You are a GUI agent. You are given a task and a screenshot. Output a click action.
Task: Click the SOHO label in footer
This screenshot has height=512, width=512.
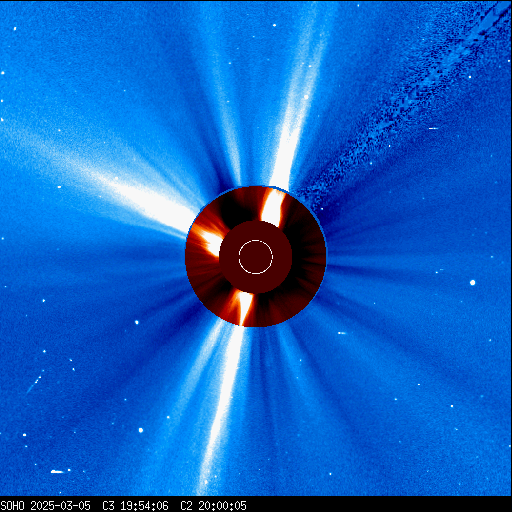coord(13,506)
